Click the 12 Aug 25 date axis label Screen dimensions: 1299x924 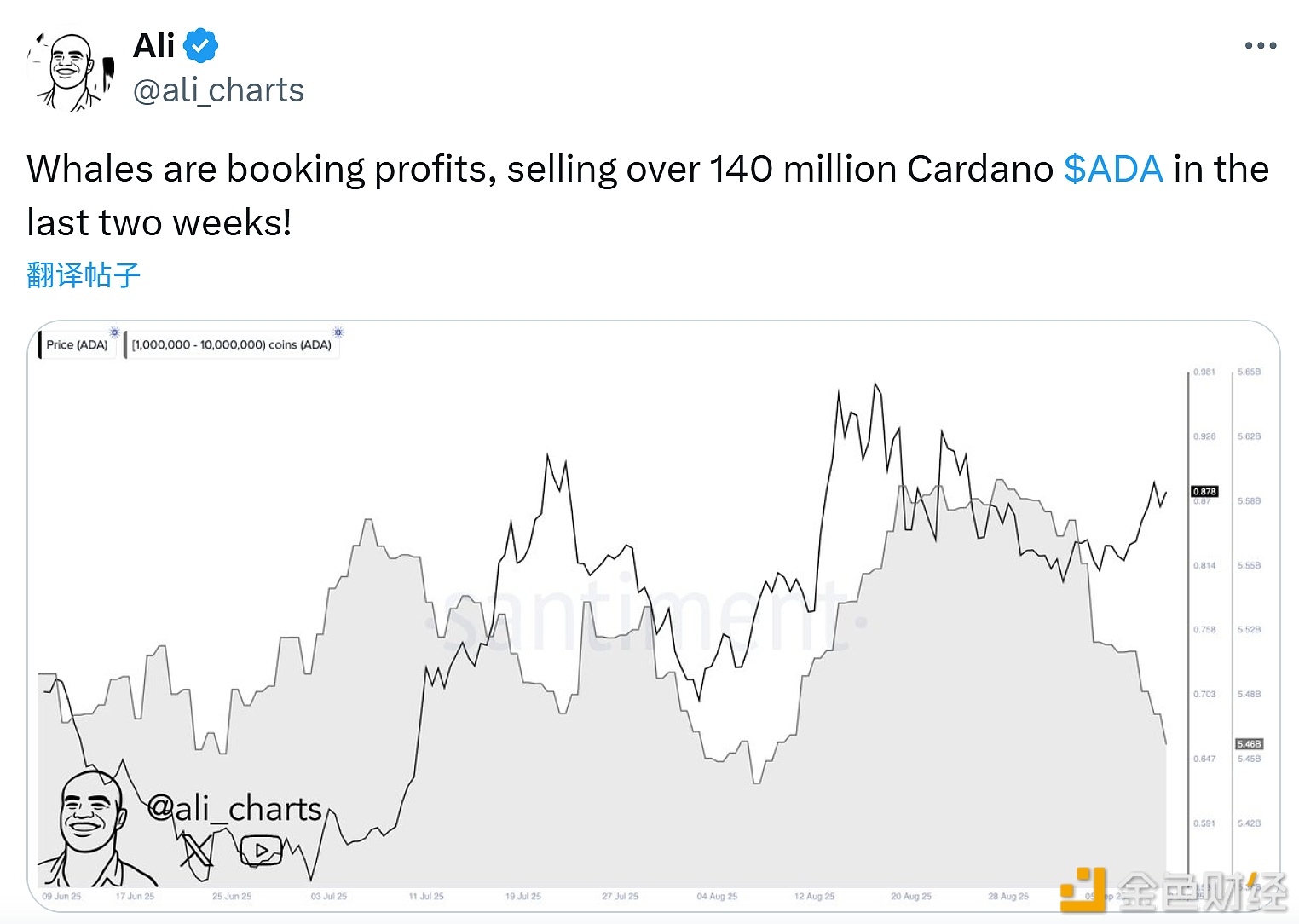(x=814, y=897)
